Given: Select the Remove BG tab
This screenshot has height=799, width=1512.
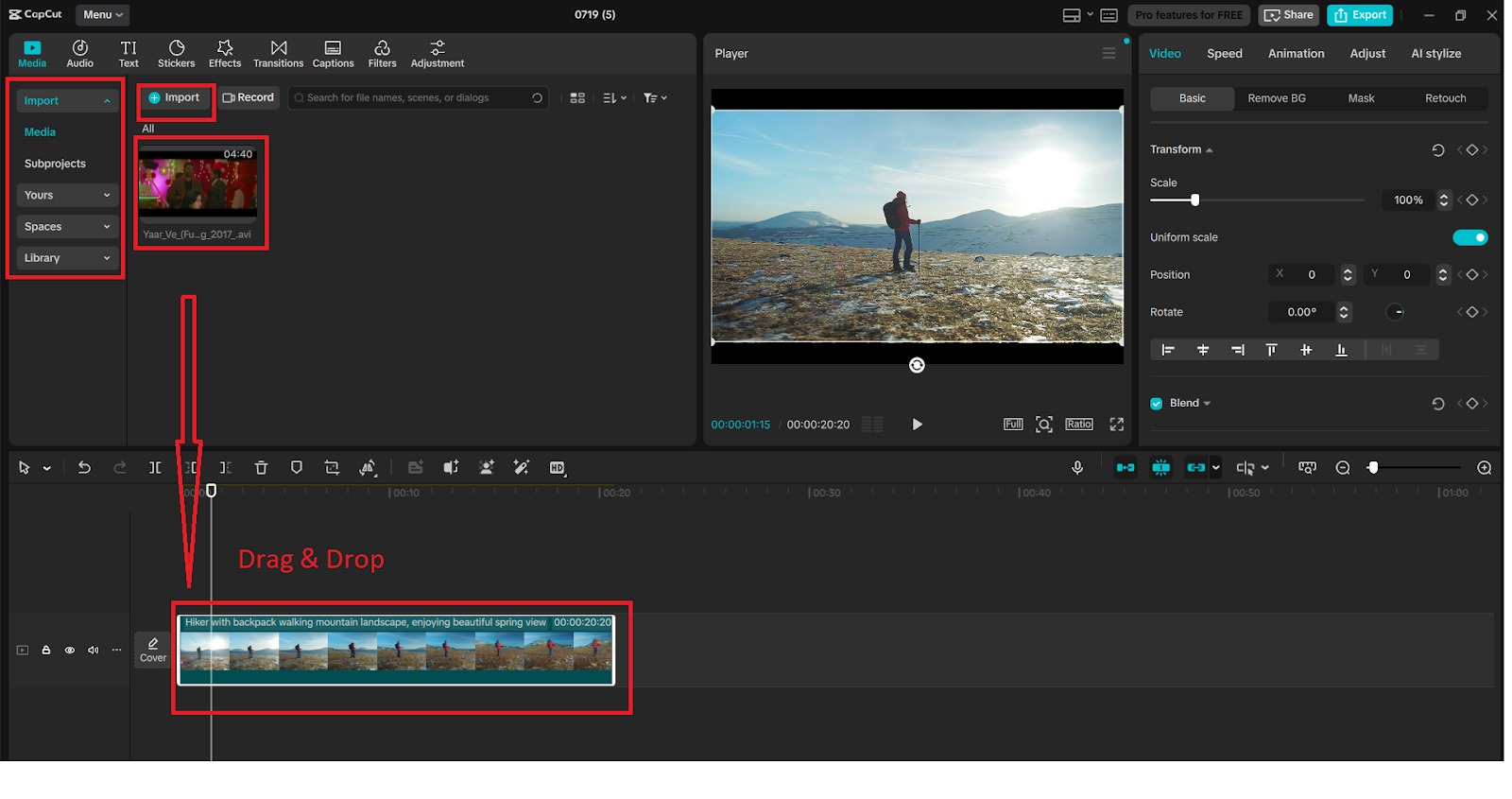Looking at the screenshot, I should point(1276,98).
